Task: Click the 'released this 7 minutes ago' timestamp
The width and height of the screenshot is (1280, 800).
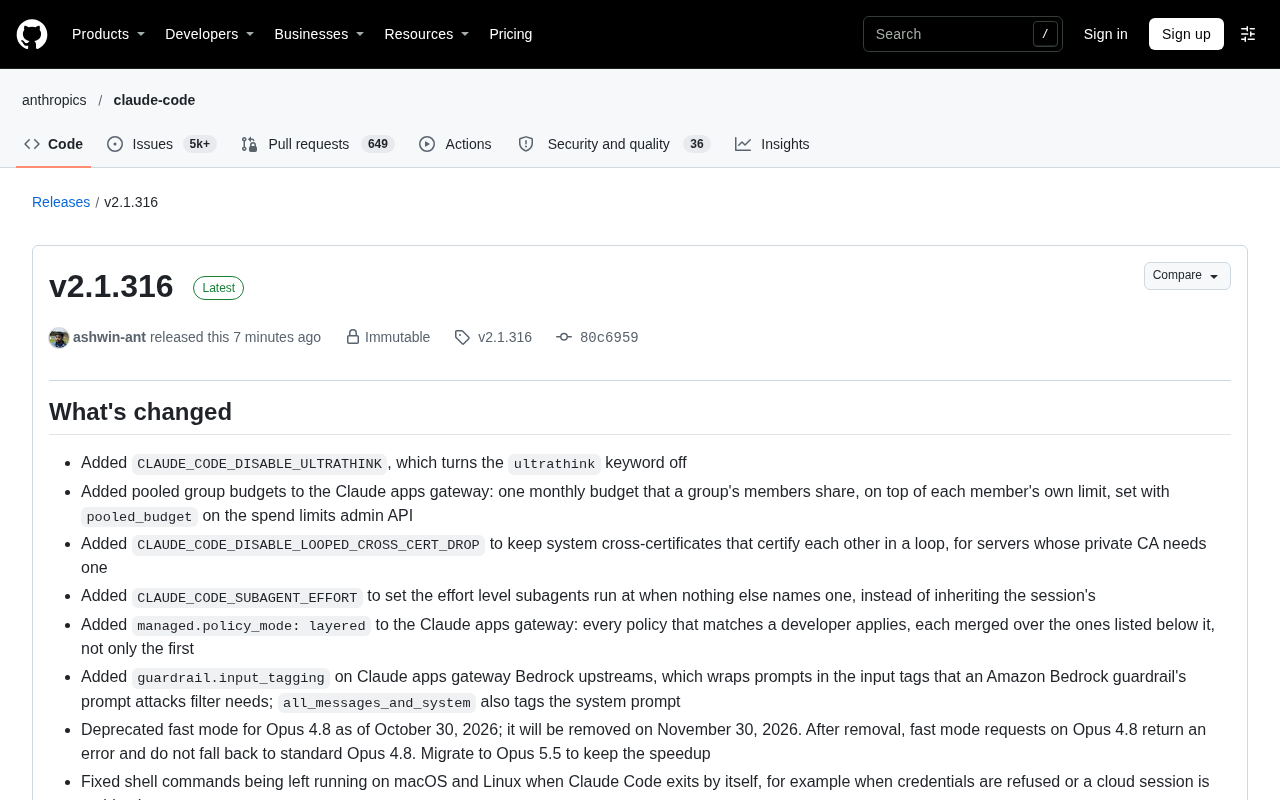Action: (x=235, y=337)
